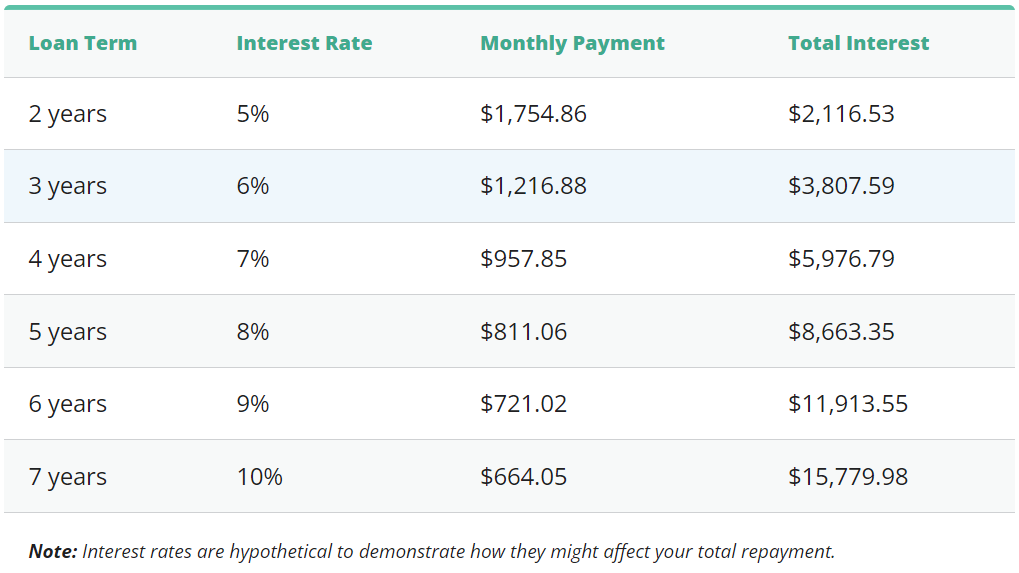Select the $11,913.55 total interest cell
1019x573 pixels.
click(848, 404)
